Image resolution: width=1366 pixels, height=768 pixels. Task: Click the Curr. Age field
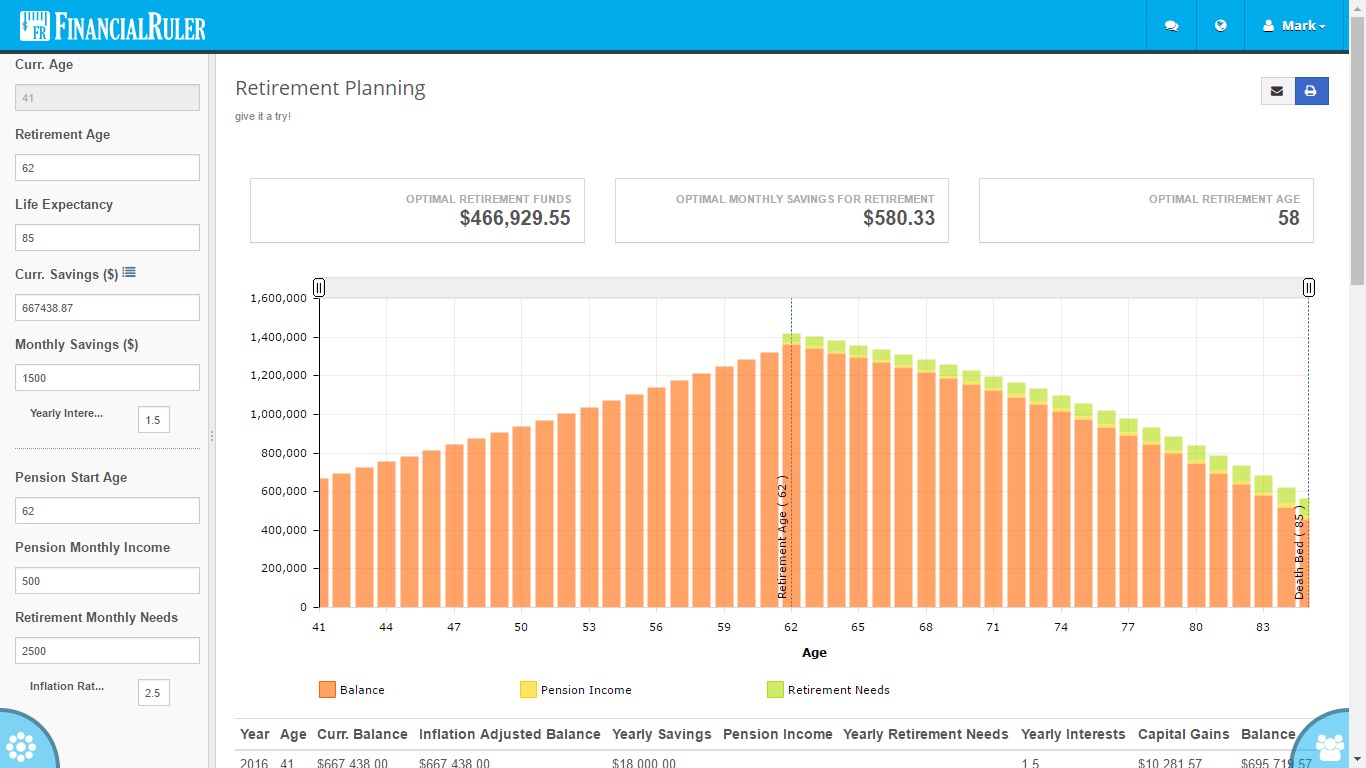(107, 98)
